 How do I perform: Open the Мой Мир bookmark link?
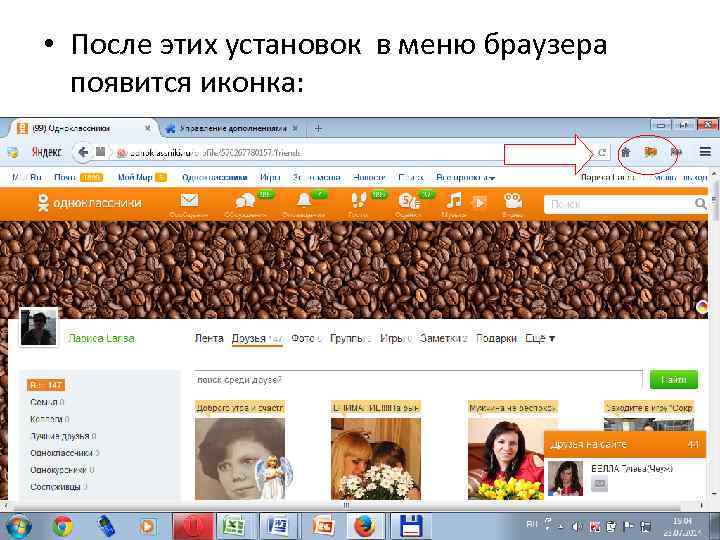pos(135,177)
